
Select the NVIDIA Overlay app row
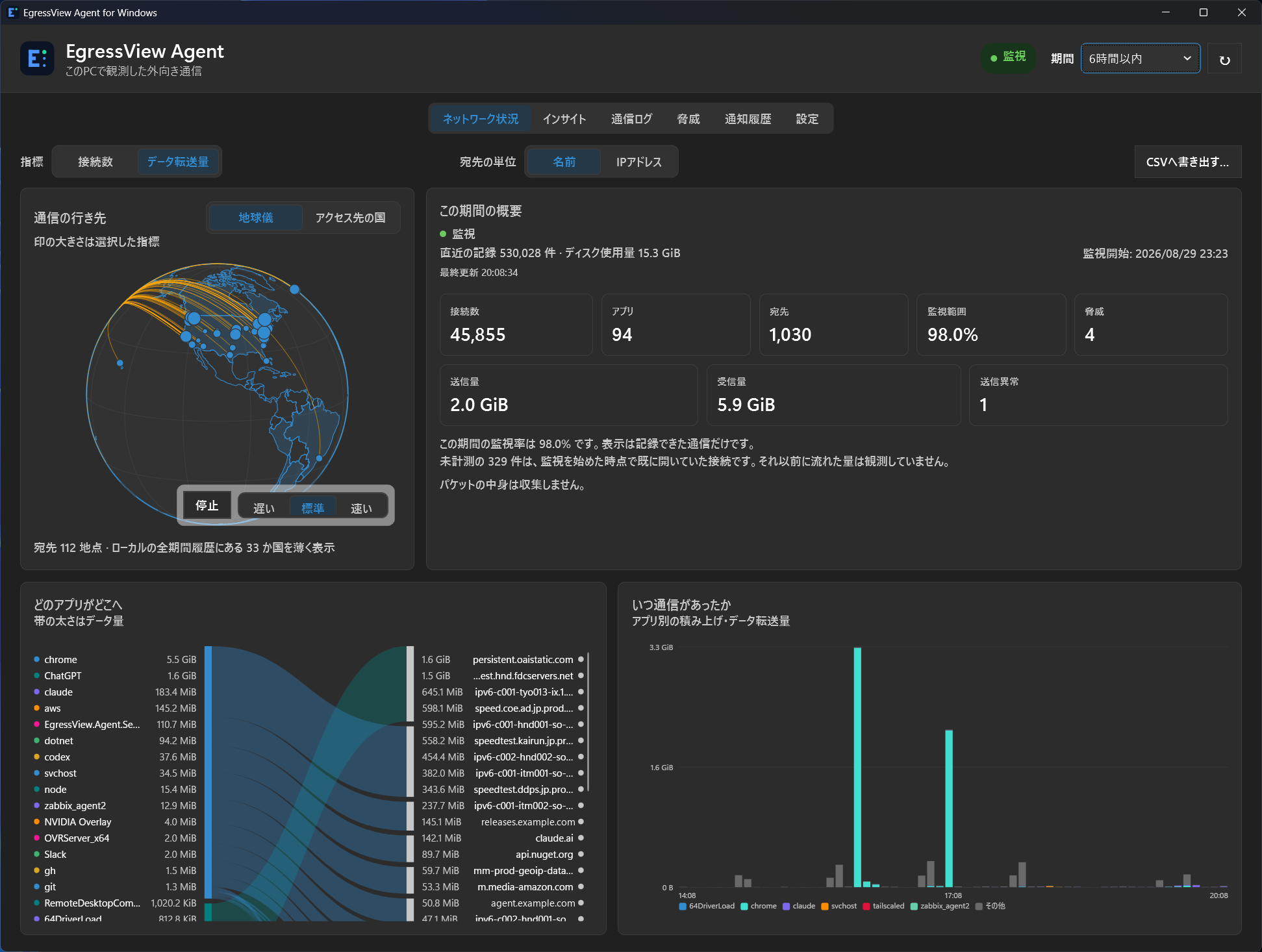tap(115, 821)
